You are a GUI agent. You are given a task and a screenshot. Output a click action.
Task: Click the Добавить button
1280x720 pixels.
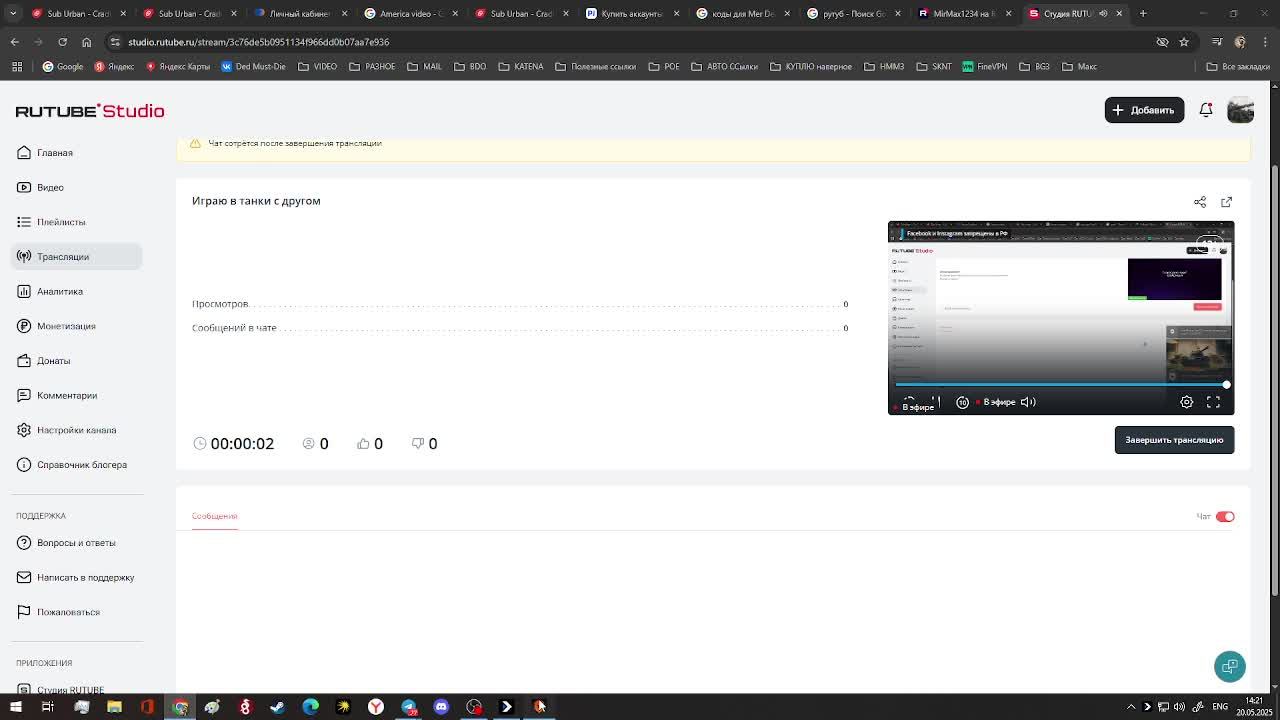(x=1144, y=110)
